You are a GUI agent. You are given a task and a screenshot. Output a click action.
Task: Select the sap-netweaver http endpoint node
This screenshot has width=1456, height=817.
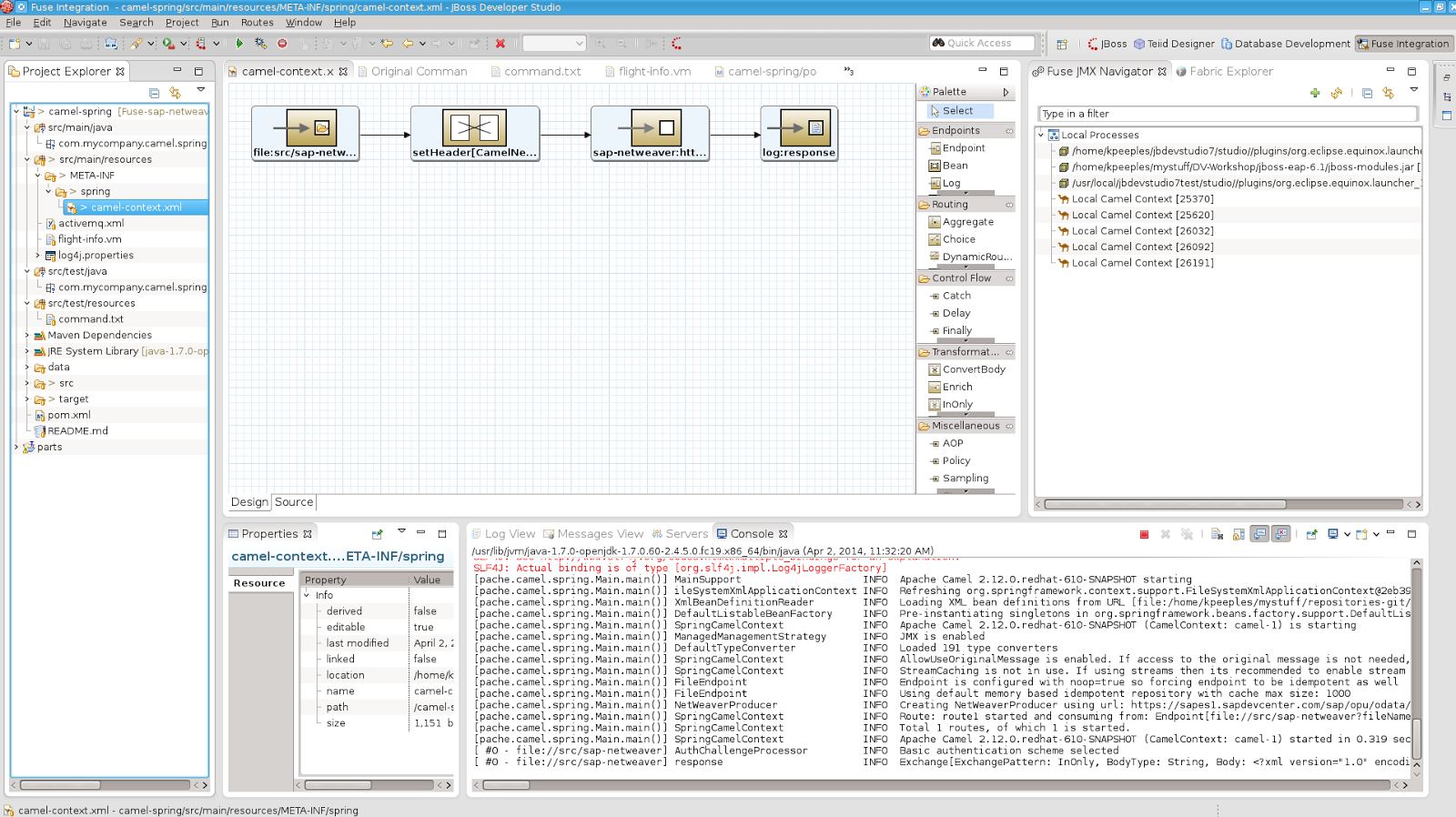pos(650,134)
